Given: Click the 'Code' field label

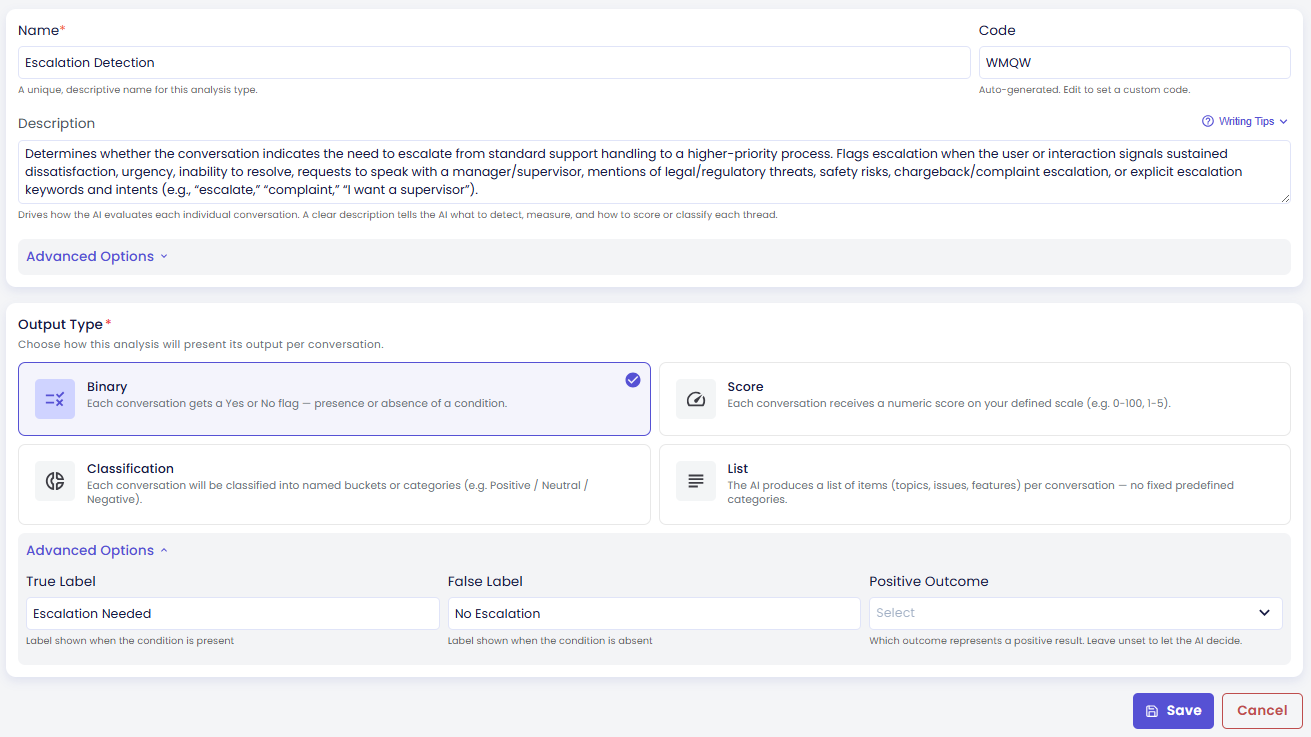Looking at the screenshot, I should click(997, 30).
